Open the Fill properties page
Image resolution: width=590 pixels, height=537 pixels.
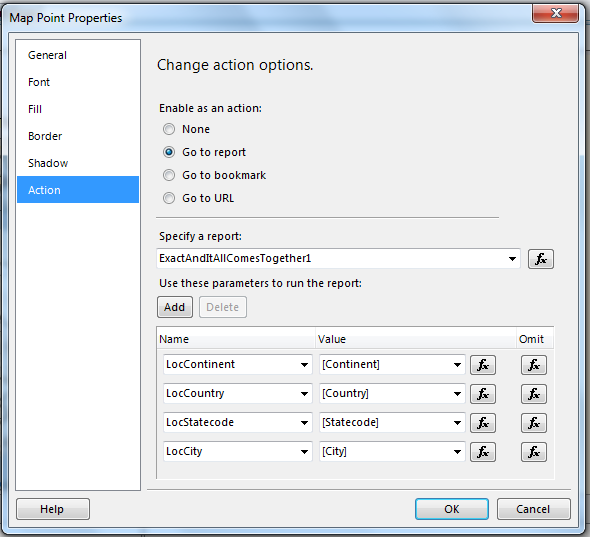coord(78,109)
